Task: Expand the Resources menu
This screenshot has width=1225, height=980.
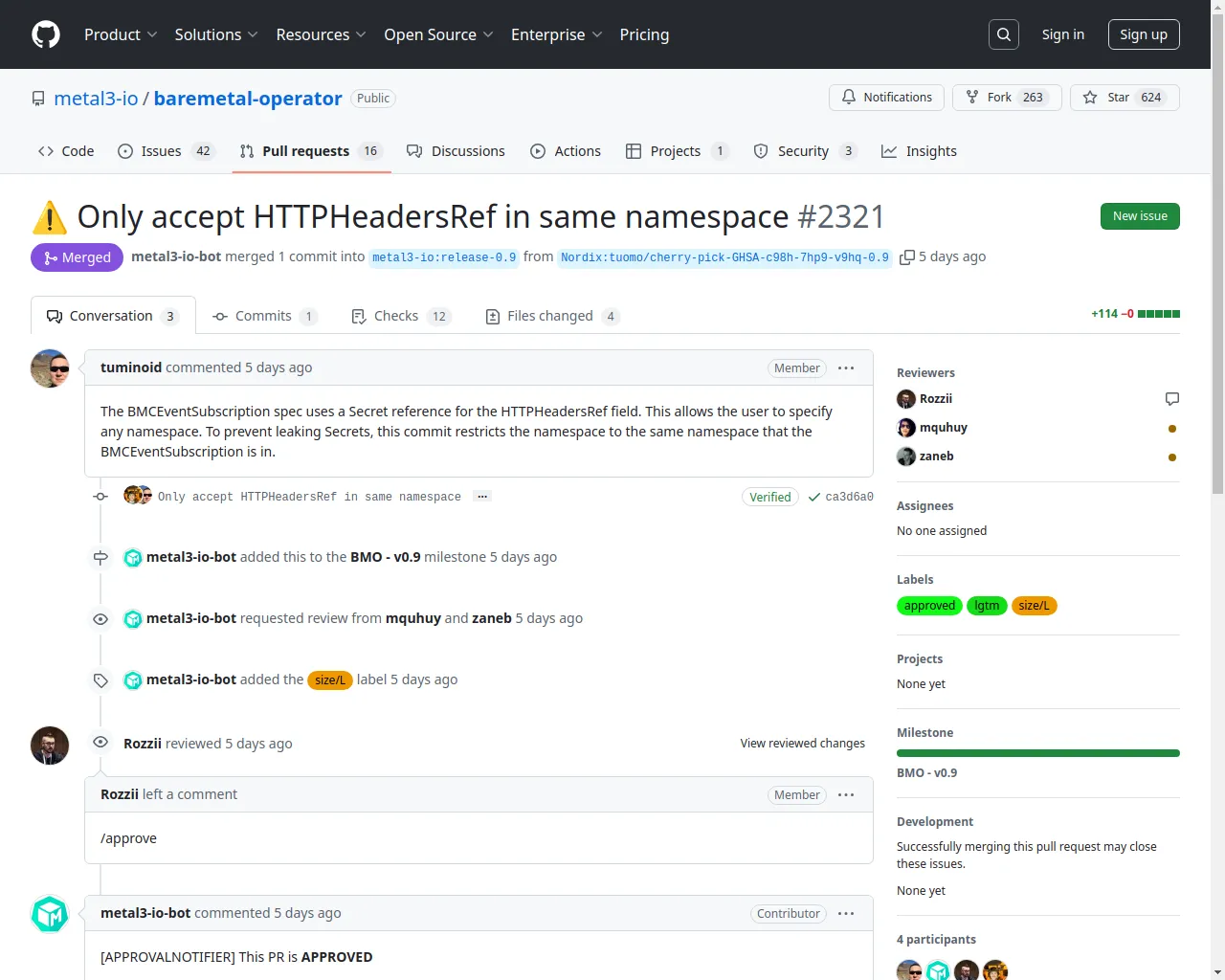Action: (321, 34)
